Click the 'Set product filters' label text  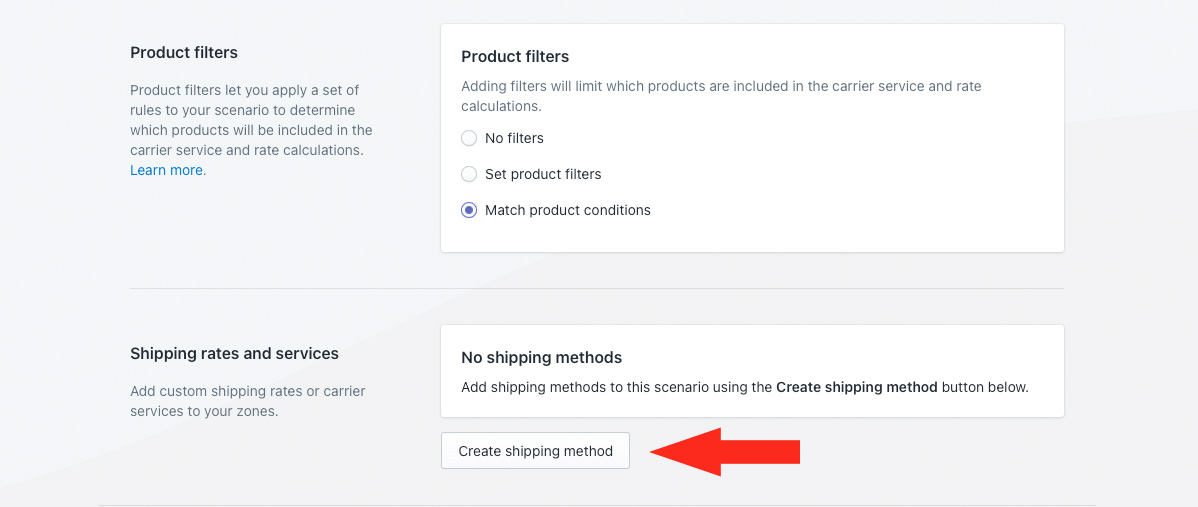[x=543, y=174]
